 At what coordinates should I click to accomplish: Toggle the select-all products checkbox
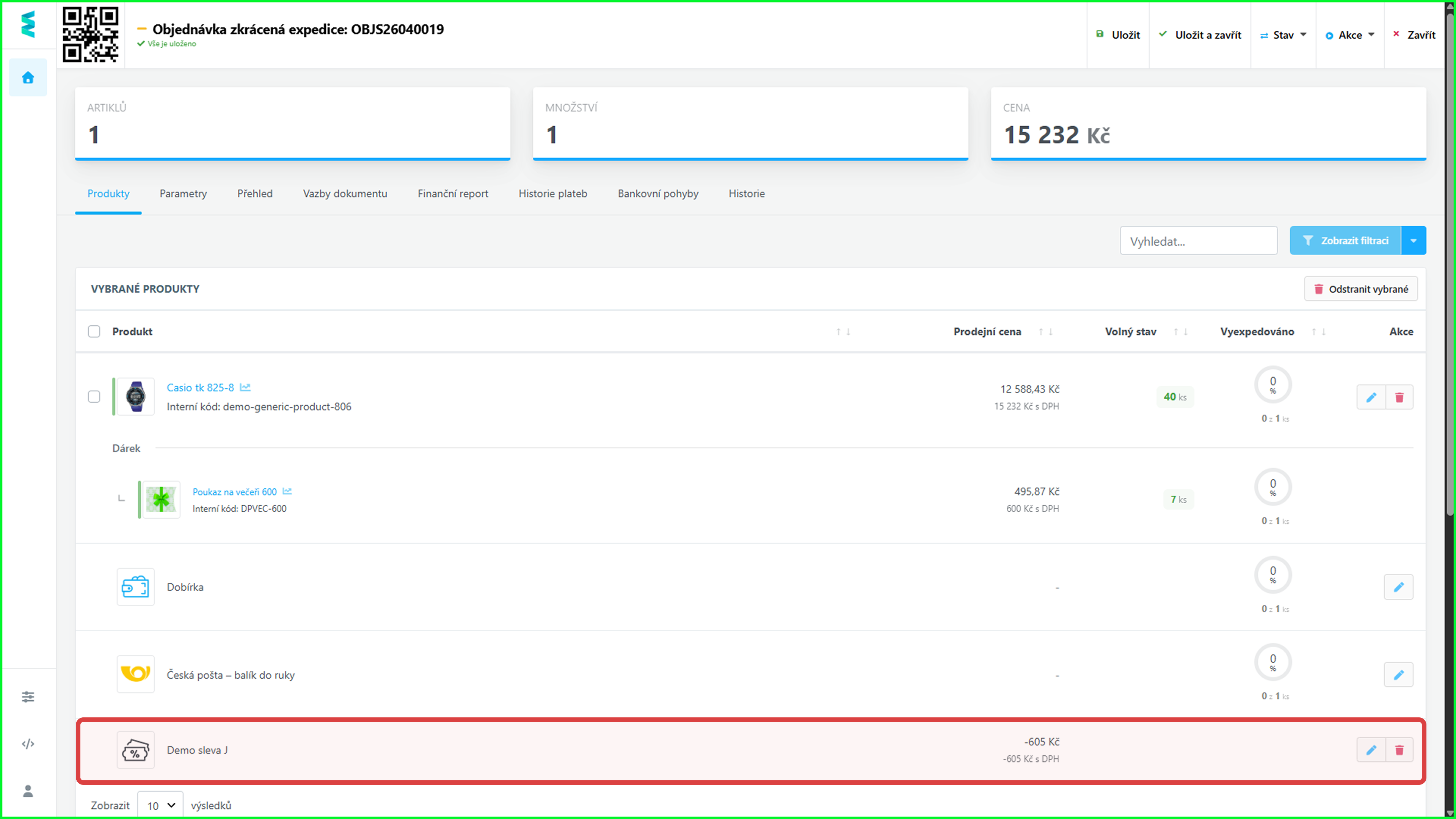click(x=94, y=331)
